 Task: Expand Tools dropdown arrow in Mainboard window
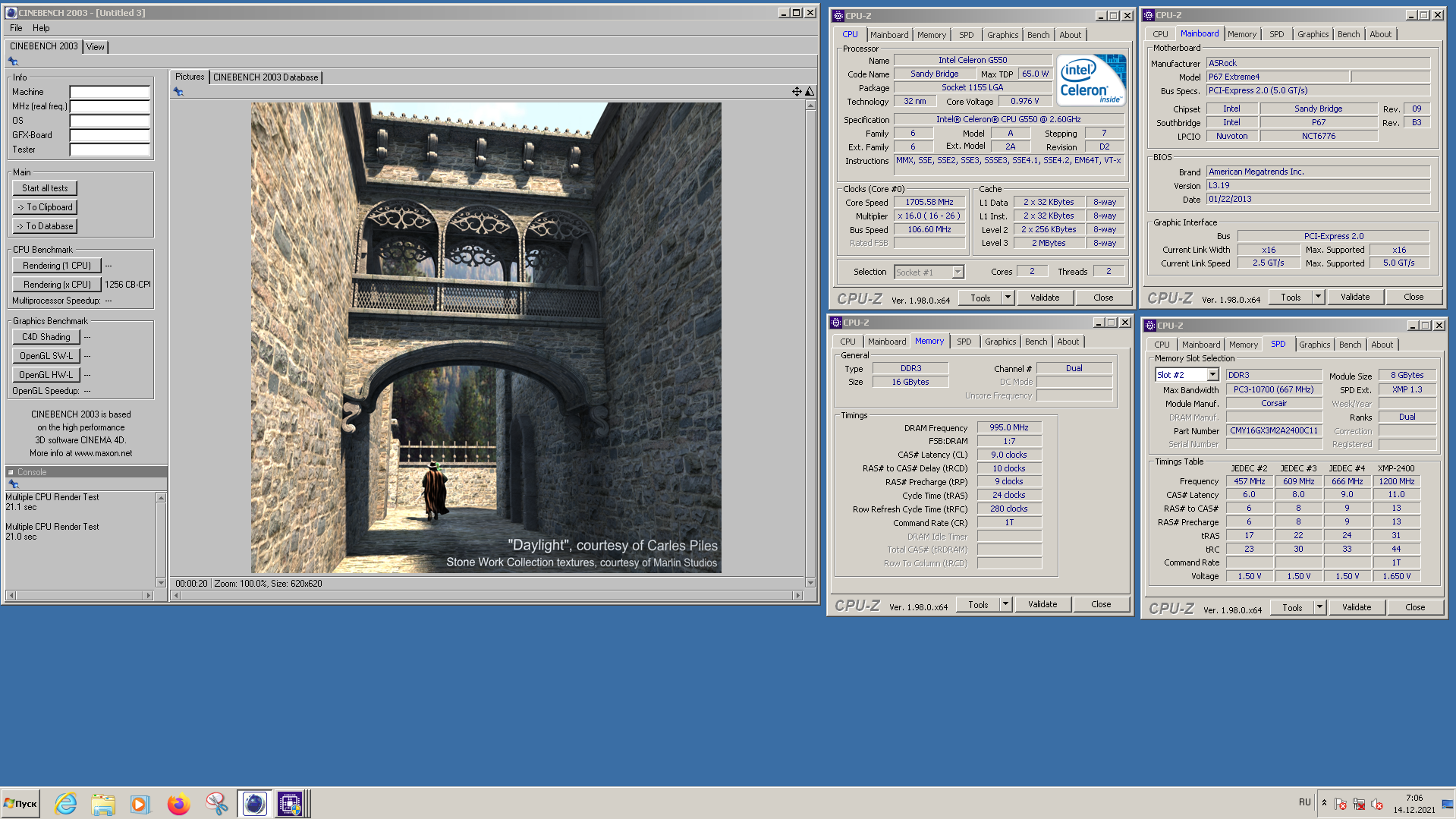pos(1318,298)
